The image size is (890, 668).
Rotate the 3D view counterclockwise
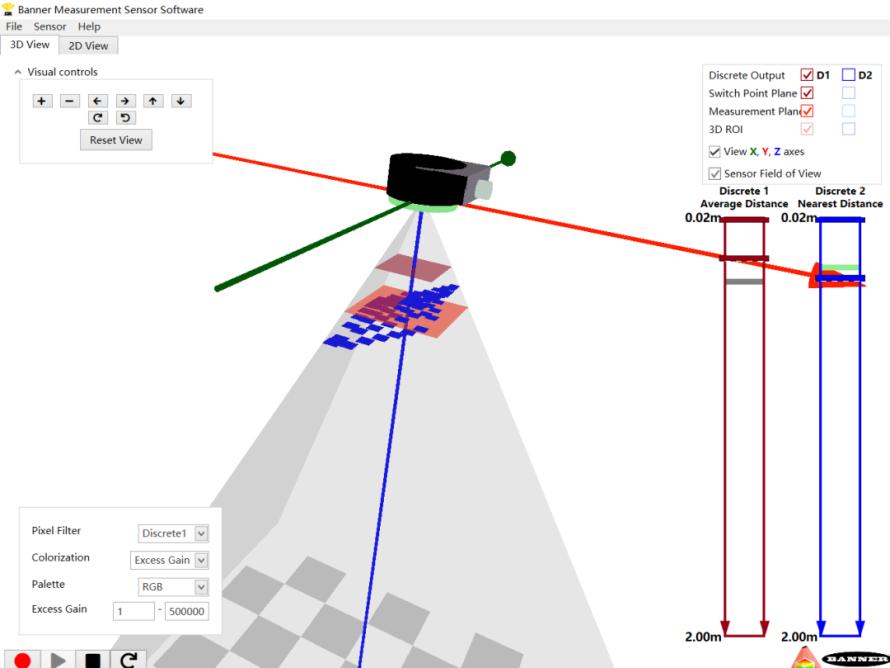pos(125,117)
